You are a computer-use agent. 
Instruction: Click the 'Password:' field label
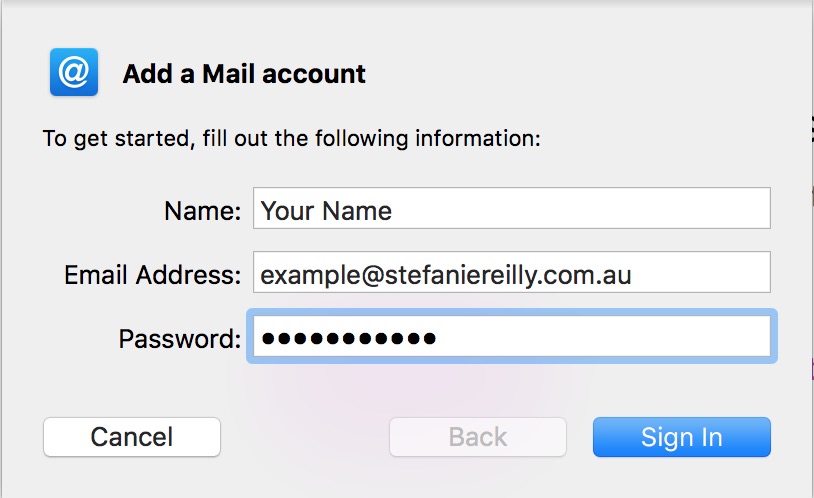tap(180, 339)
